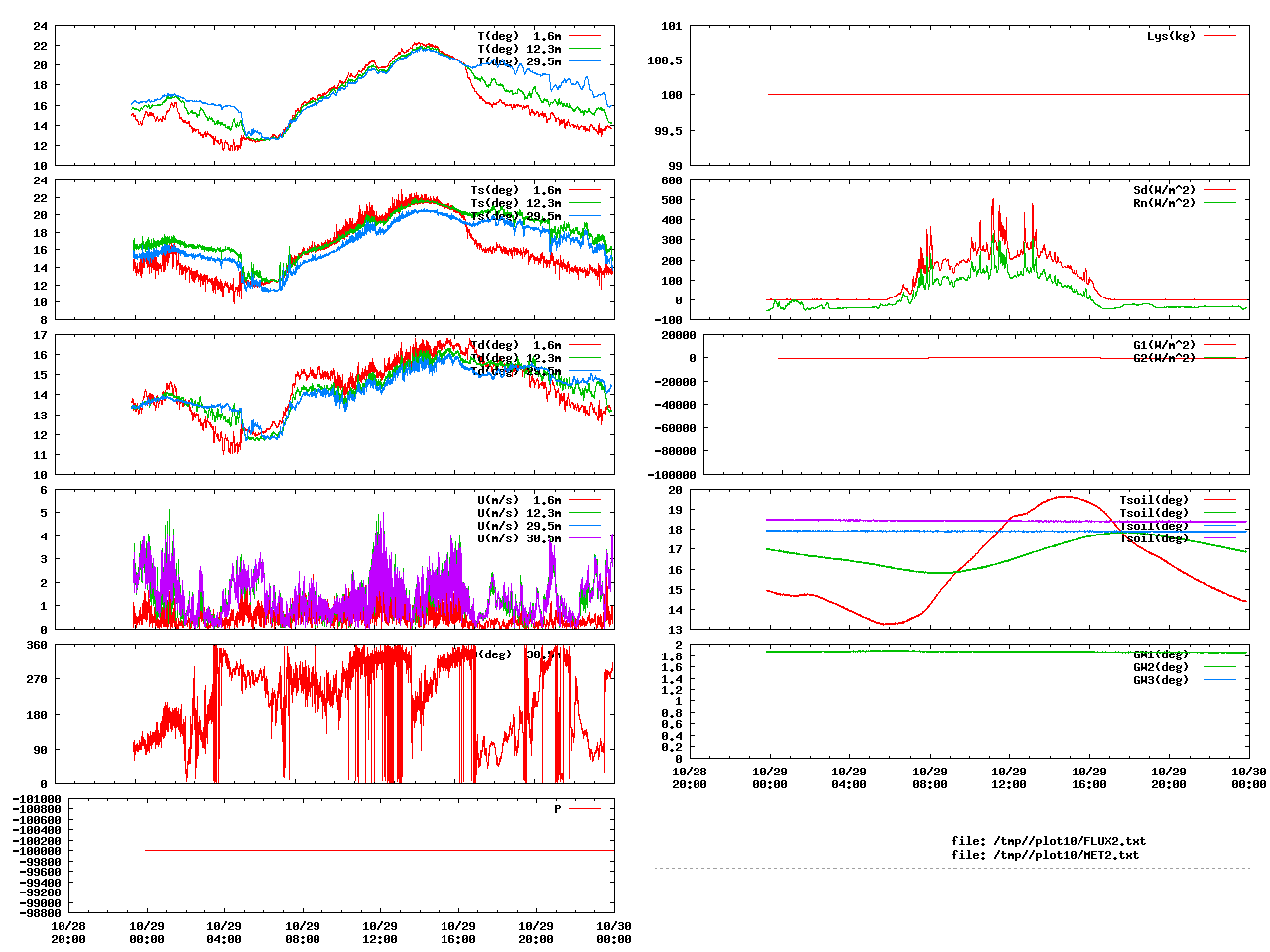Click the '500' tick on radiation chart
The image size is (1270, 952).
point(672,200)
